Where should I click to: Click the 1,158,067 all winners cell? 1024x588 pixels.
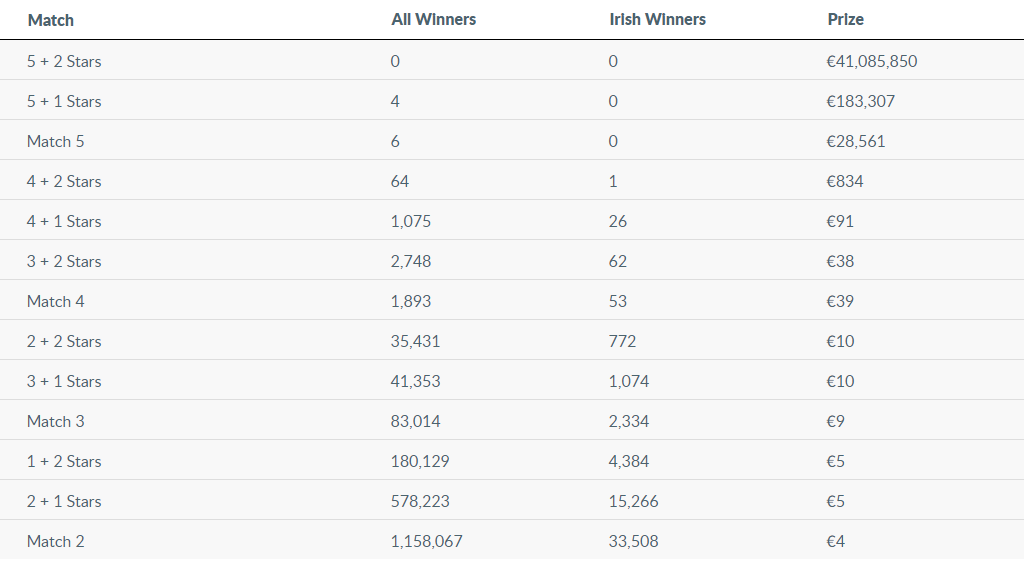(427, 541)
